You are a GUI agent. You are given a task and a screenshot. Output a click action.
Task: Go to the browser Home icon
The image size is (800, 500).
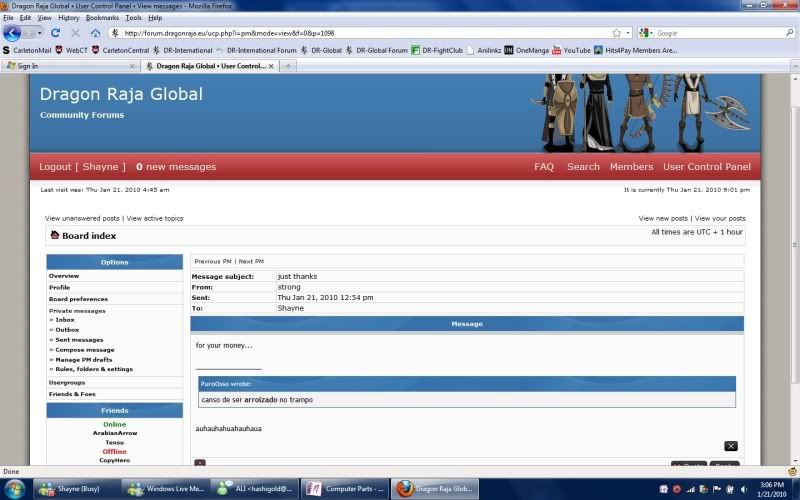pos(95,33)
